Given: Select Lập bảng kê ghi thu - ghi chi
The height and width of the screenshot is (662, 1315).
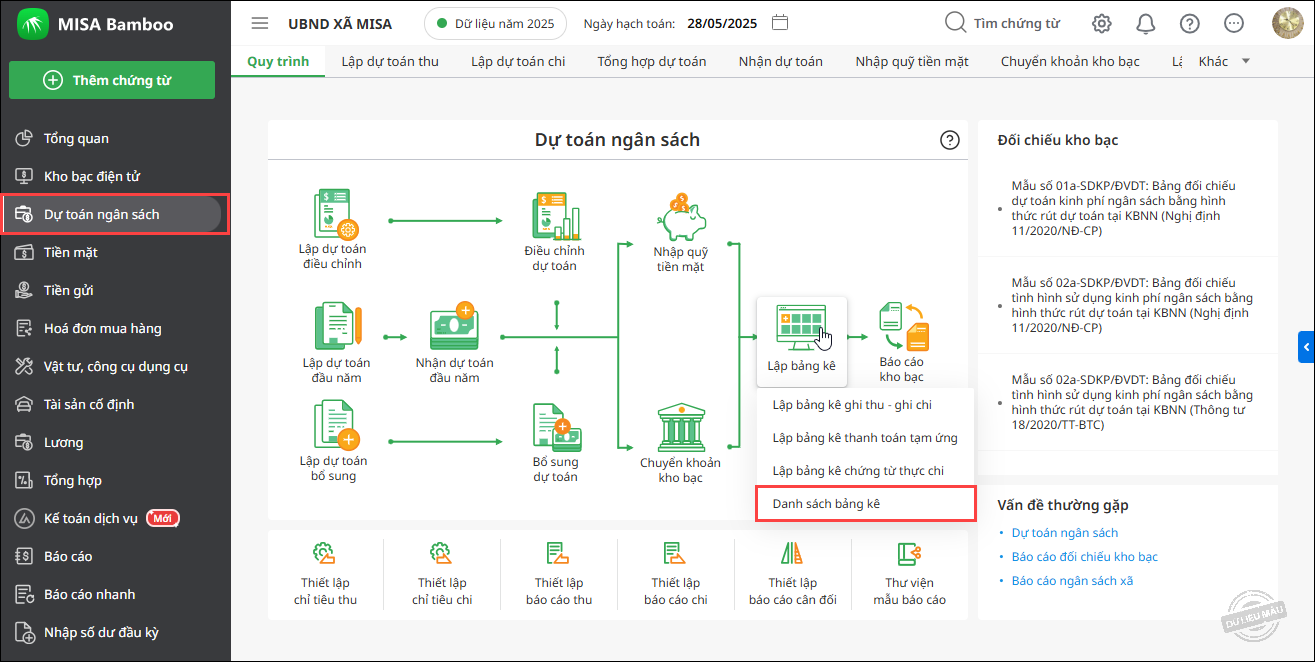Looking at the screenshot, I should pos(865,405).
